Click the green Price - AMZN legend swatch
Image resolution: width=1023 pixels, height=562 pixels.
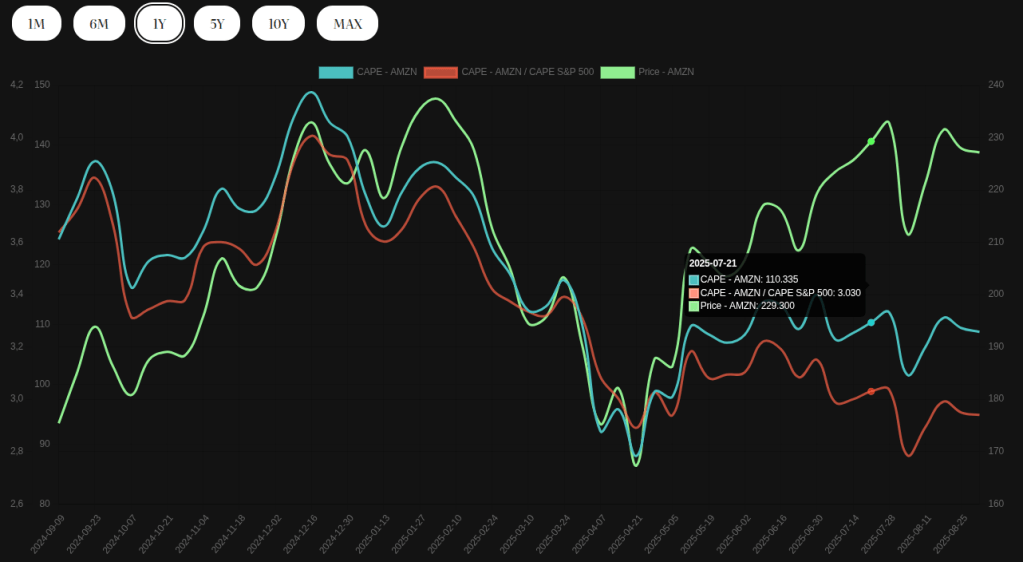point(617,72)
